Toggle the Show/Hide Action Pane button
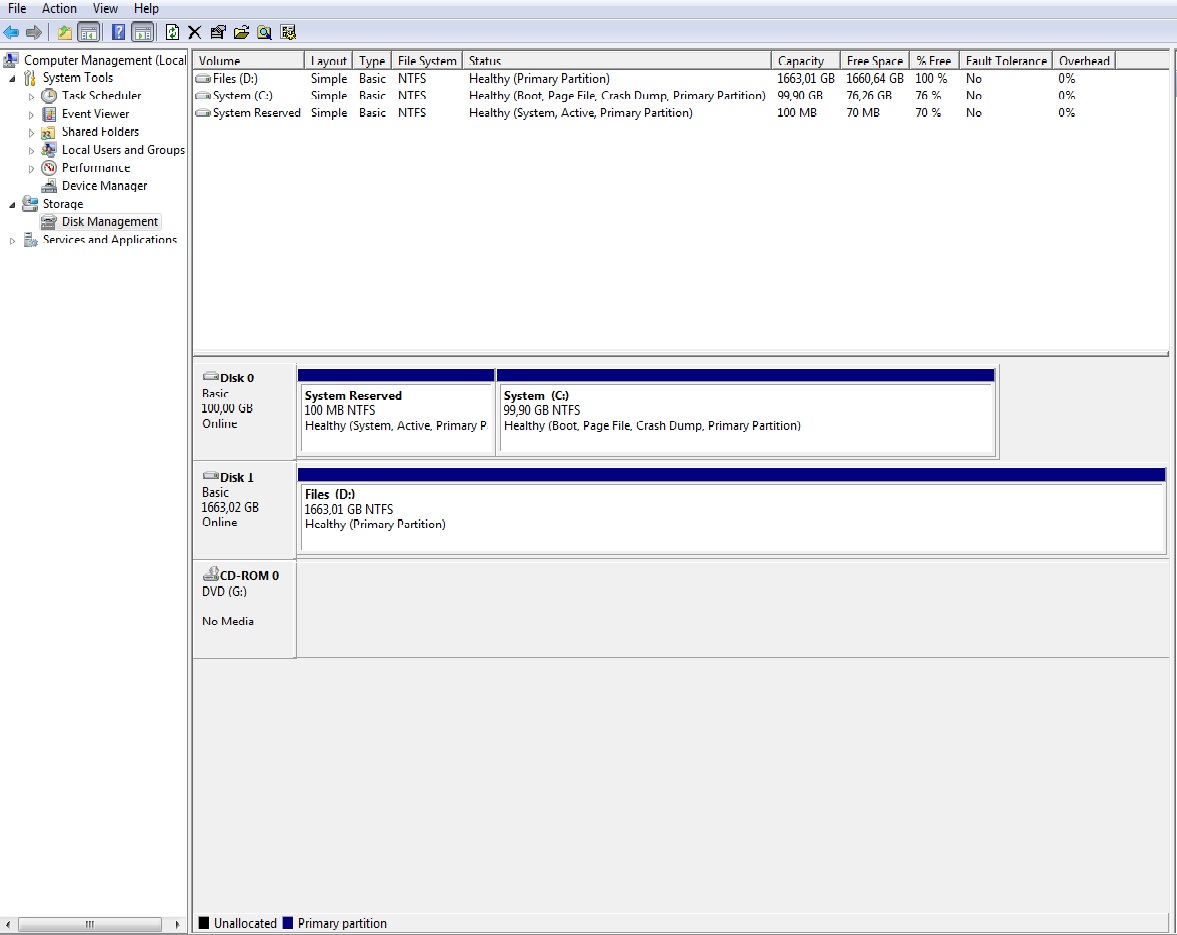 (142, 32)
